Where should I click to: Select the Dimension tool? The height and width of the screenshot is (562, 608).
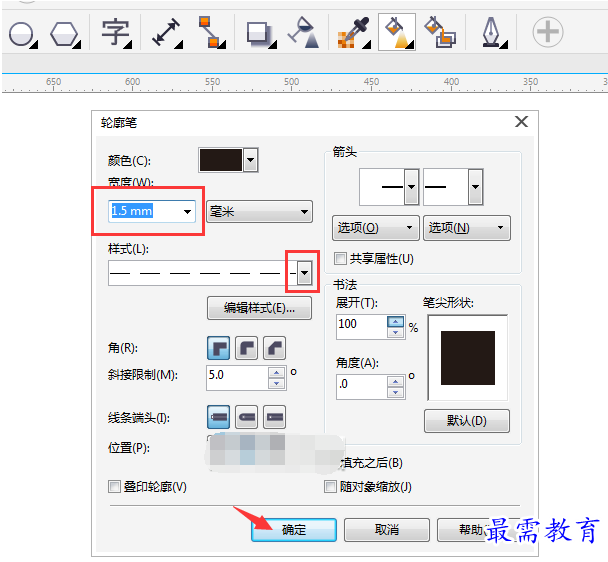click(x=167, y=33)
